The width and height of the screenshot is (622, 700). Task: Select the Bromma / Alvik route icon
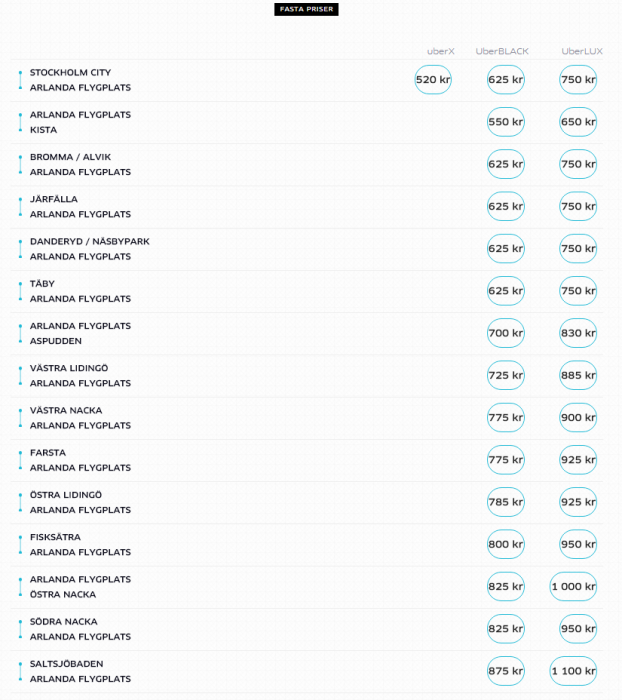(x=20, y=164)
